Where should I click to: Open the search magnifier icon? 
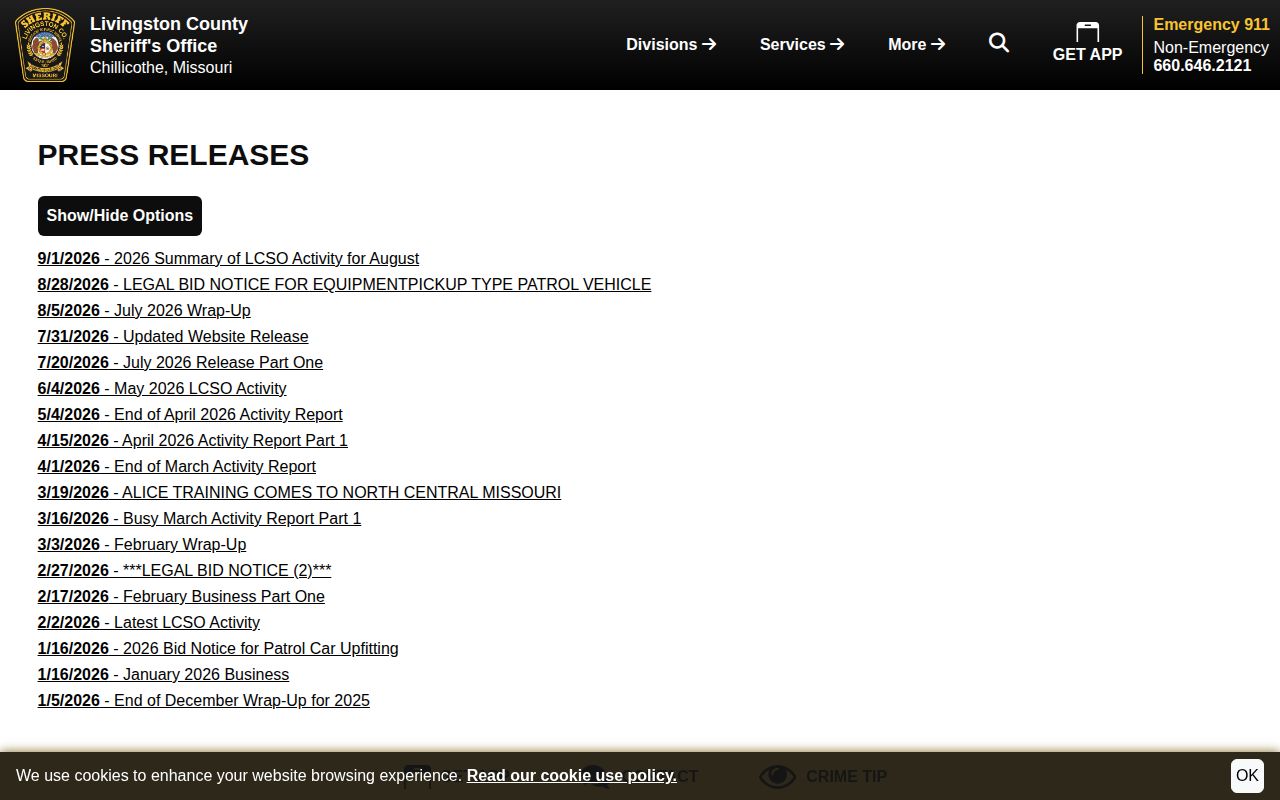(999, 43)
